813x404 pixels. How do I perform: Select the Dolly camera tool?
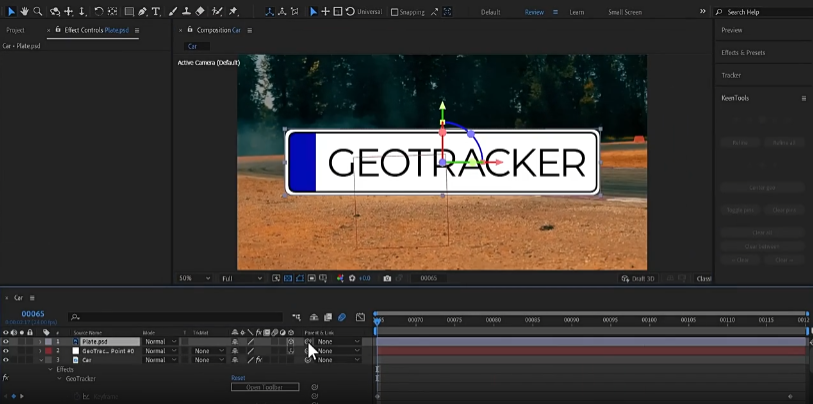[x=81, y=11]
